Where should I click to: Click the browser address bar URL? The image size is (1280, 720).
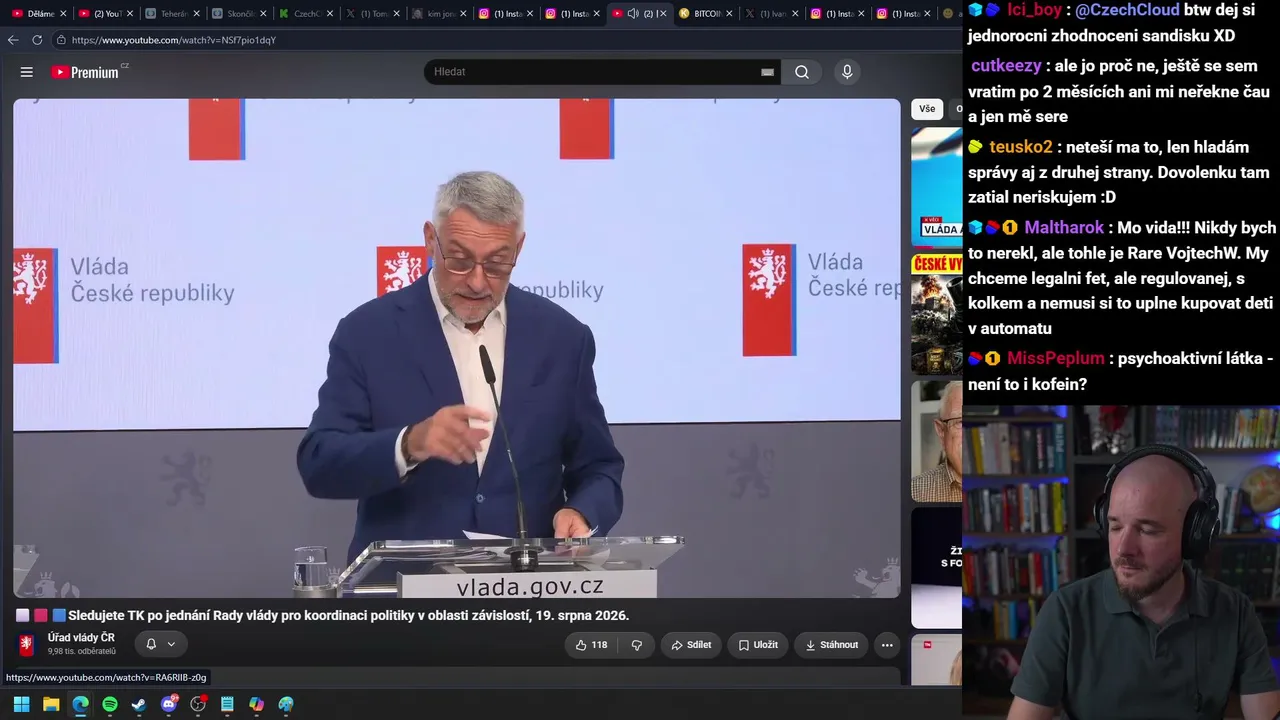pos(173,40)
